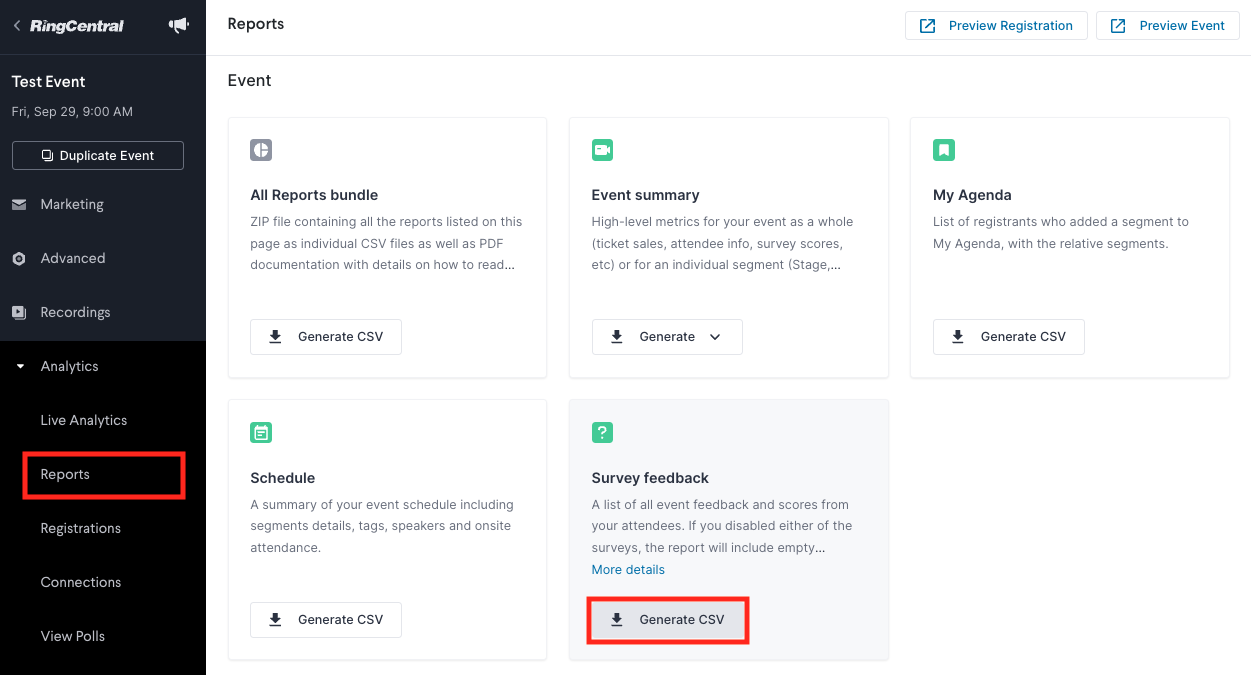Click the Survey feedback question mark icon

(x=602, y=433)
